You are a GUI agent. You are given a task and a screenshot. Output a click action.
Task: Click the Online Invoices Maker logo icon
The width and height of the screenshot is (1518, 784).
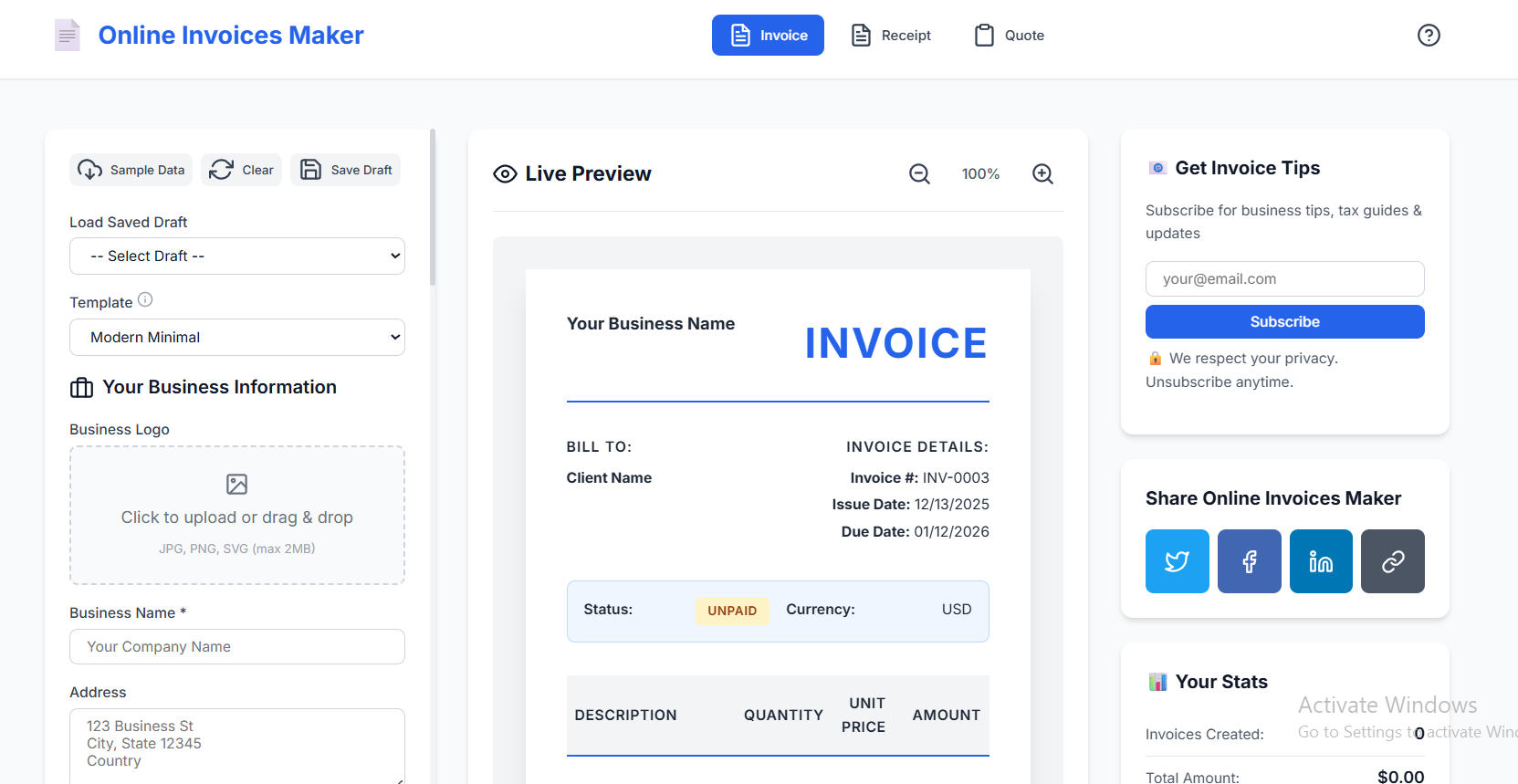(68, 35)
